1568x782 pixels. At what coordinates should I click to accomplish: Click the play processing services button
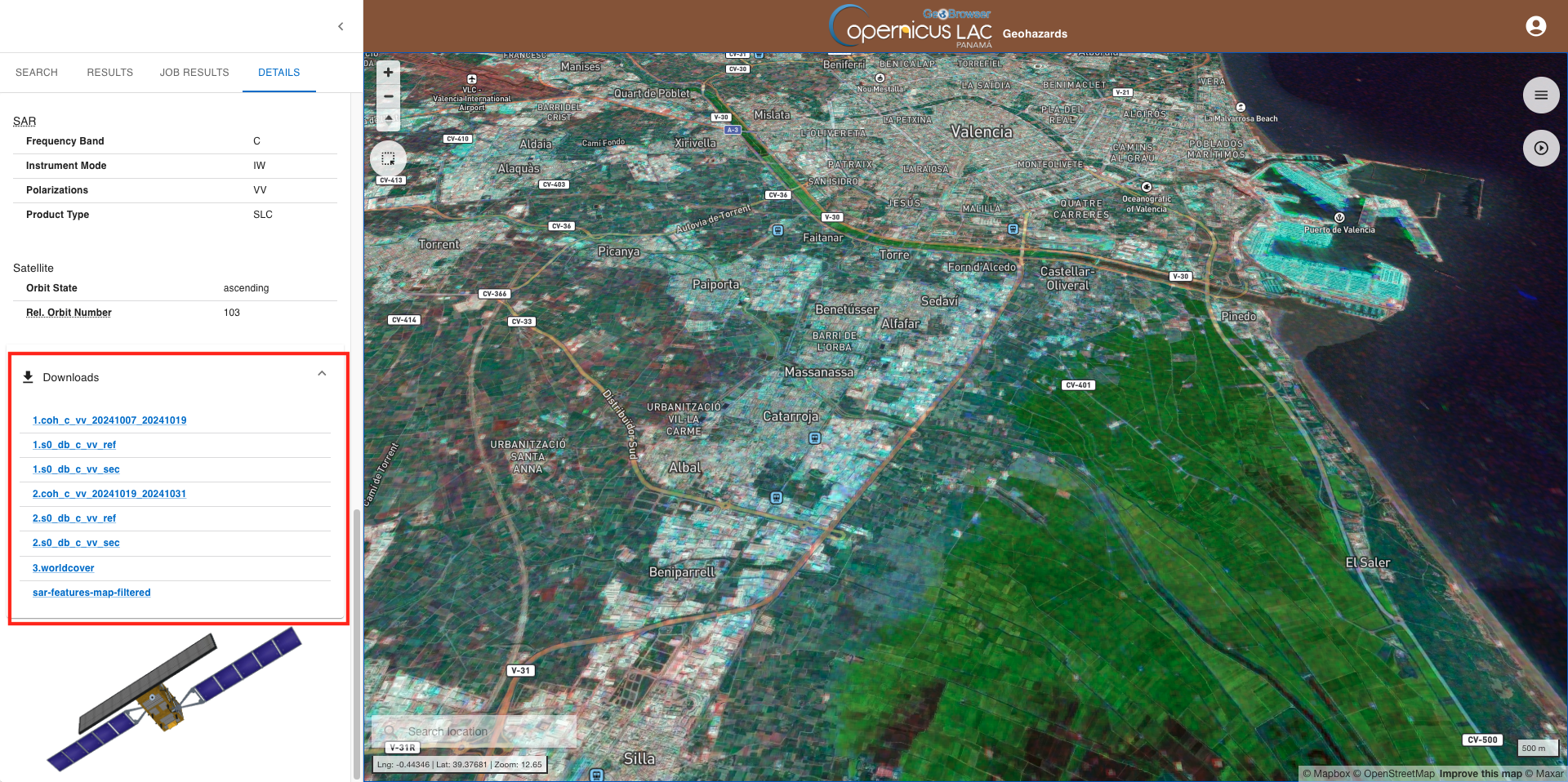click(1540, 149)
